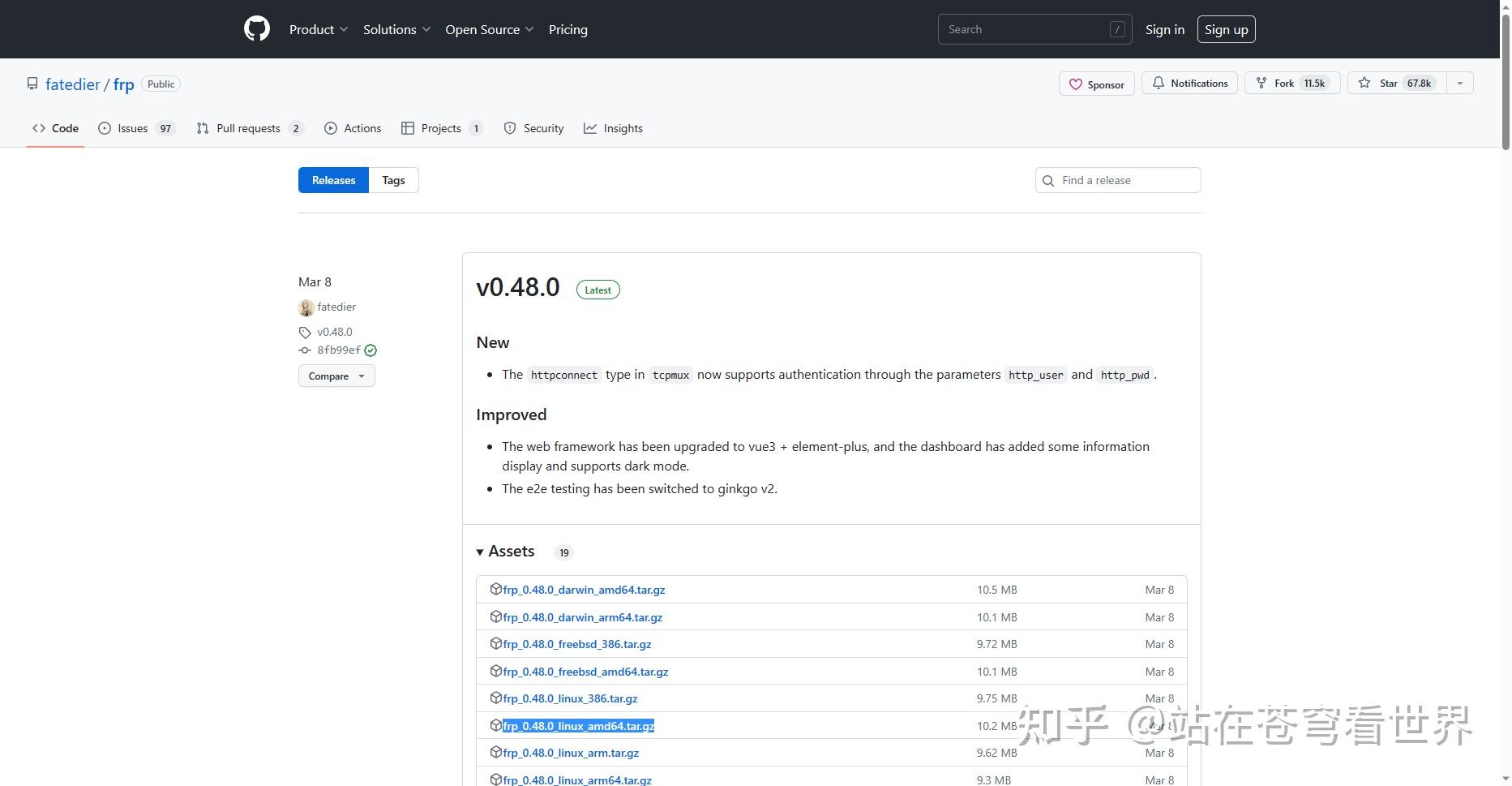Click fatedier's avatar under Mar 8
The width and height of the screenshot is (1512, 786).
point(306,307)
